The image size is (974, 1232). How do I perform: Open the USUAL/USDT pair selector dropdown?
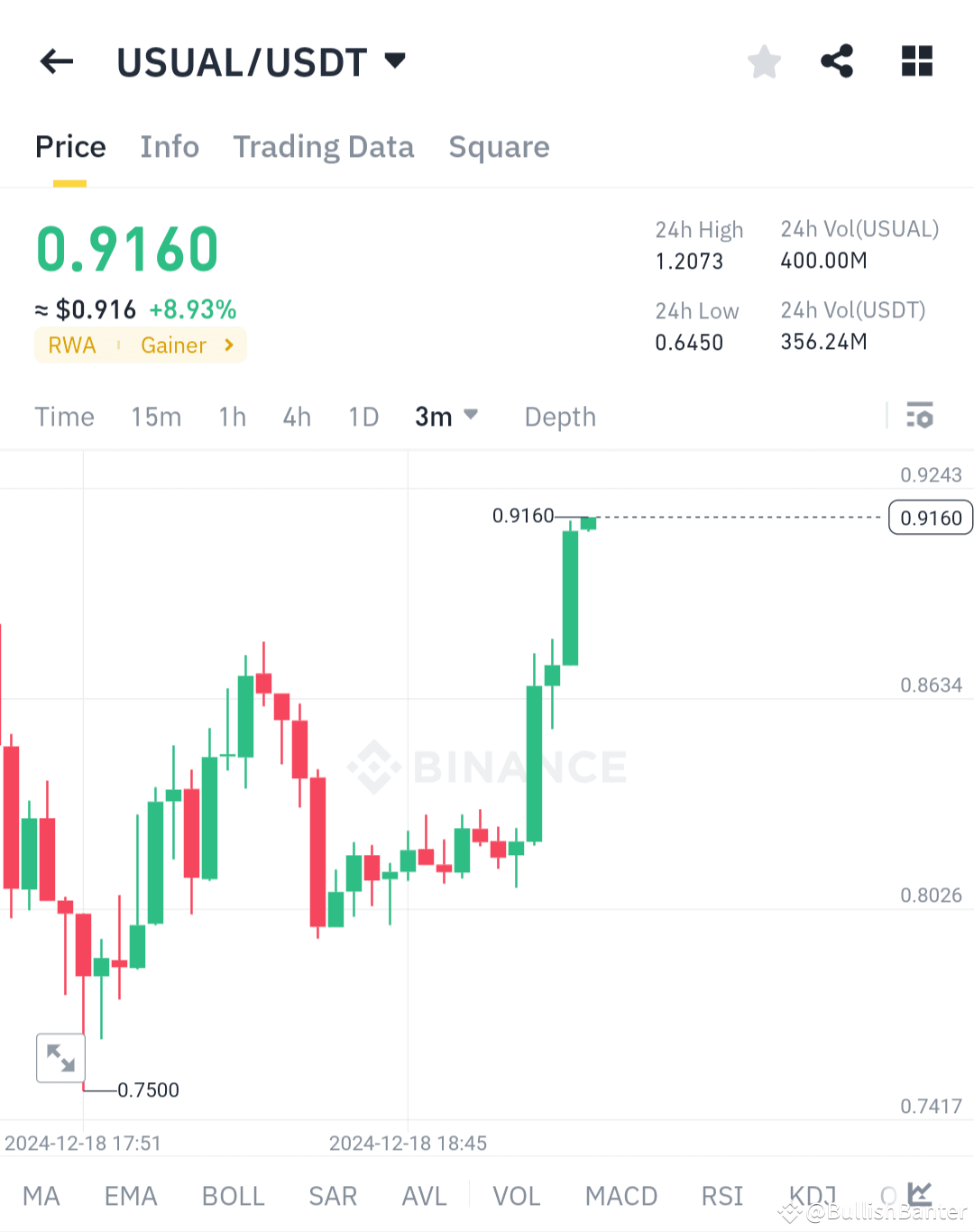pyautogui.click(x=262, y=61)
